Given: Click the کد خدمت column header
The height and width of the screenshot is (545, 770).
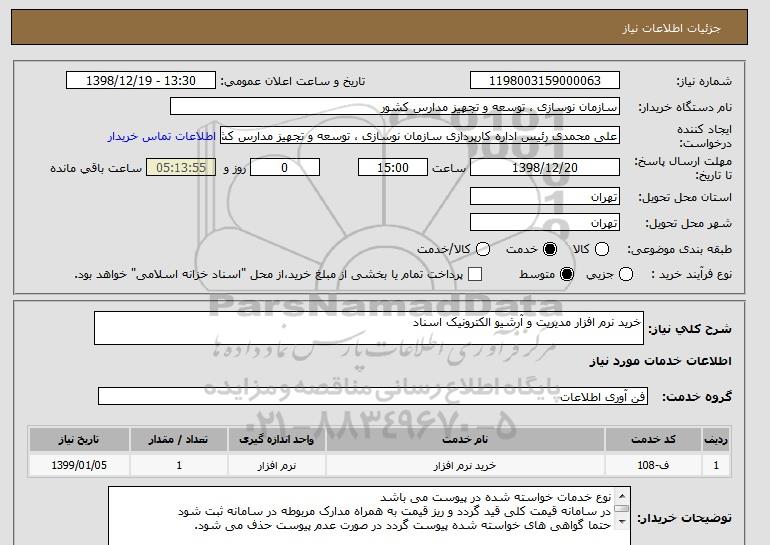Looking at the screenshot, I should [653, 439].
